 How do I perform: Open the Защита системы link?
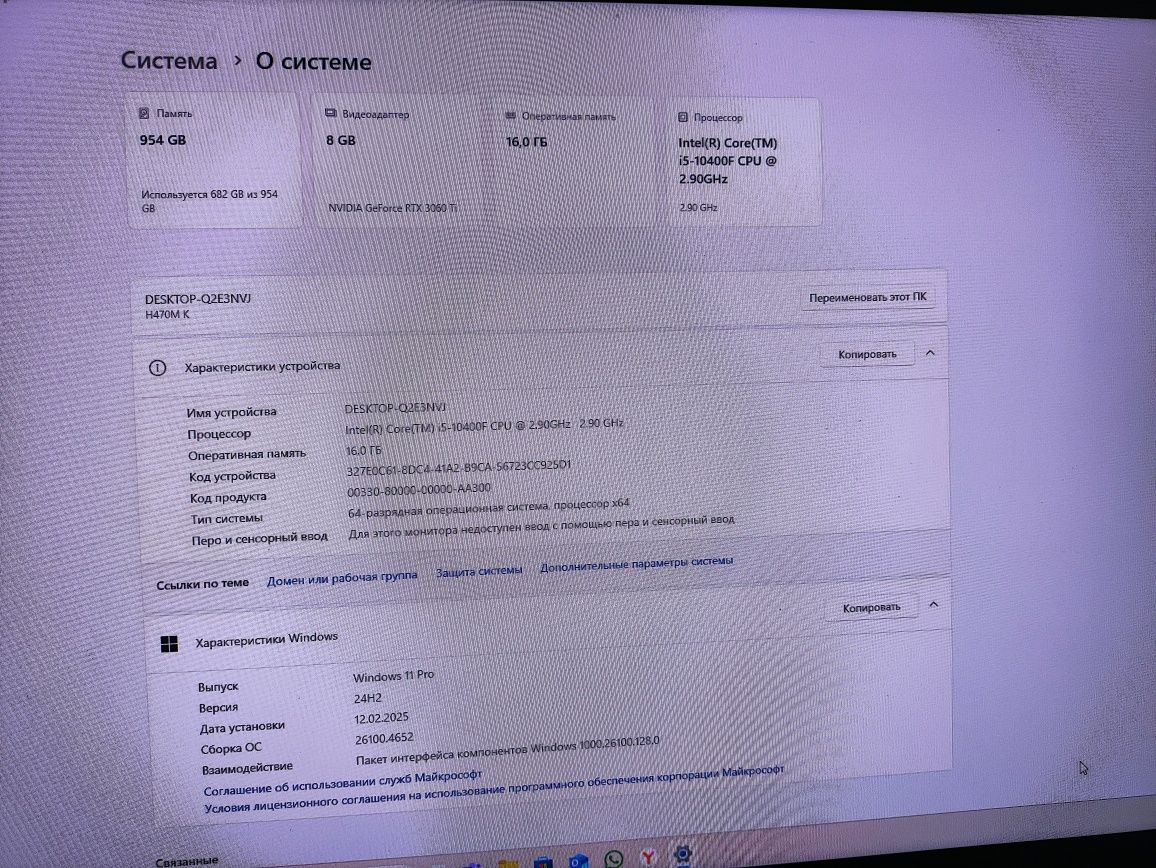tap(479, 571)
